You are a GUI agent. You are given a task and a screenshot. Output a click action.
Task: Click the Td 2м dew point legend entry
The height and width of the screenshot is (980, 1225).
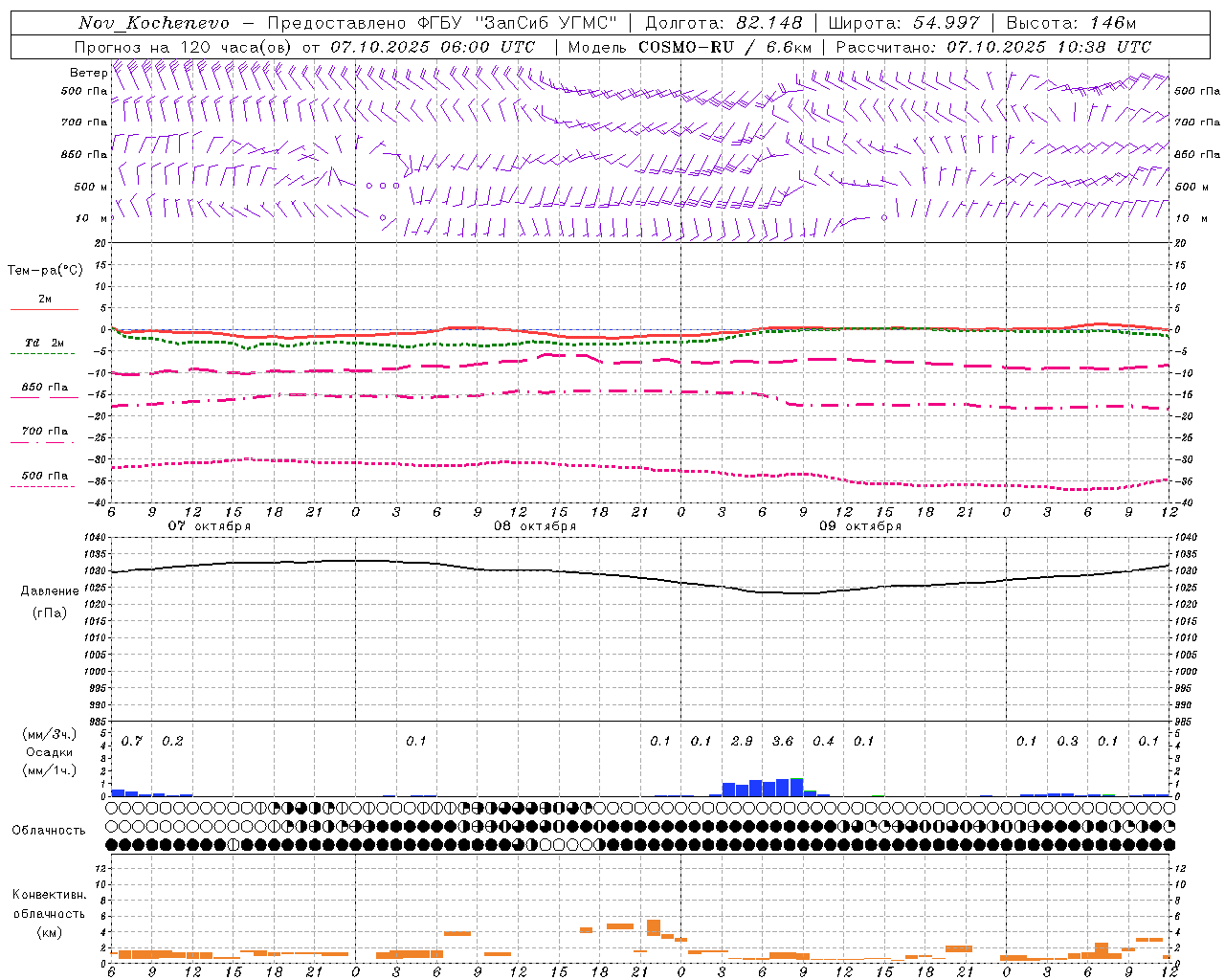tap(44, 343)
